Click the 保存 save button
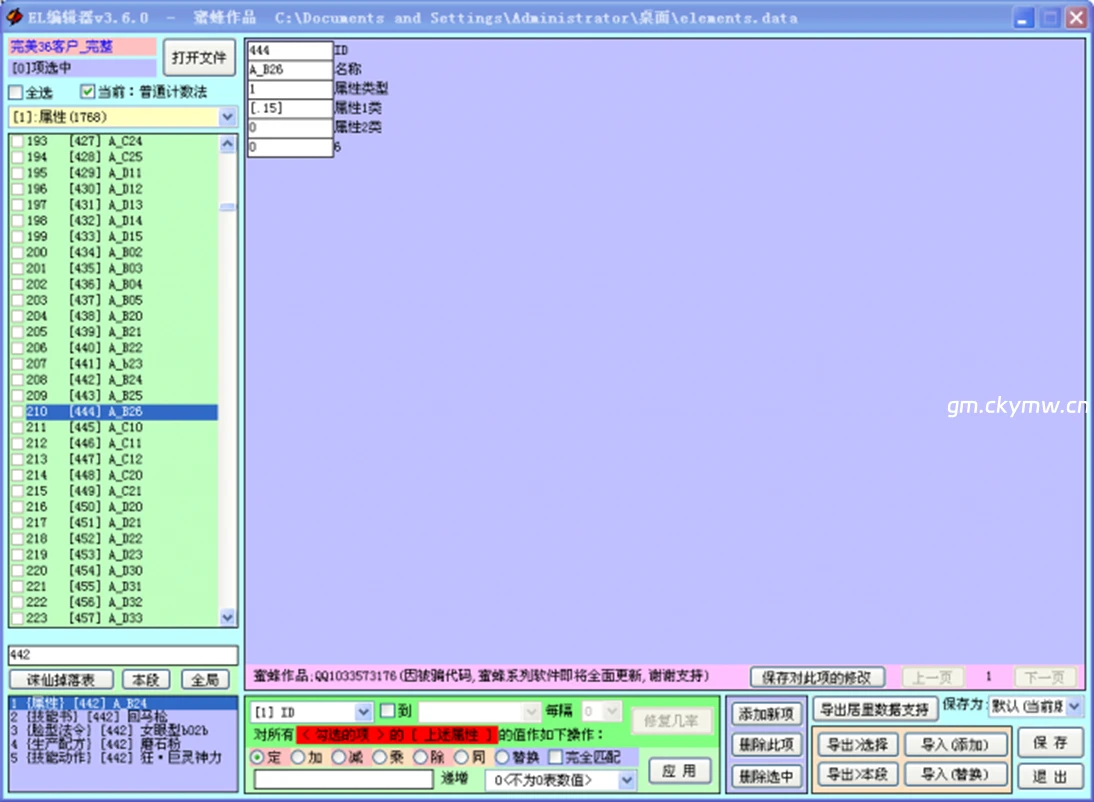This screenshot has width=1094, height=802. 1050,743
